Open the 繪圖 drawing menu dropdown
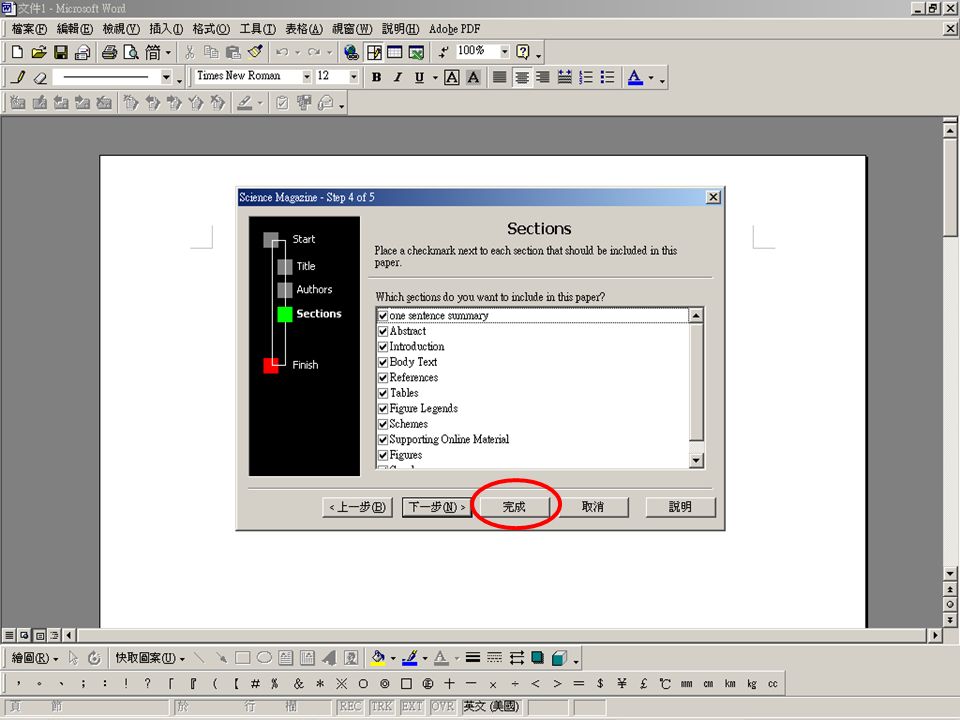Screen dimensions: 960x720 click(x=35, y=658)
